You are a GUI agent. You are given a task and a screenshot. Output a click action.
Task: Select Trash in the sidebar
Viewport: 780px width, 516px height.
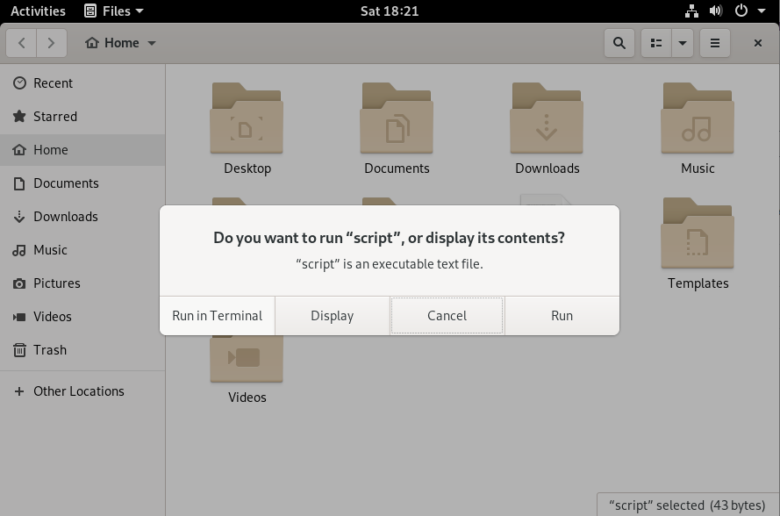(50, 350)
